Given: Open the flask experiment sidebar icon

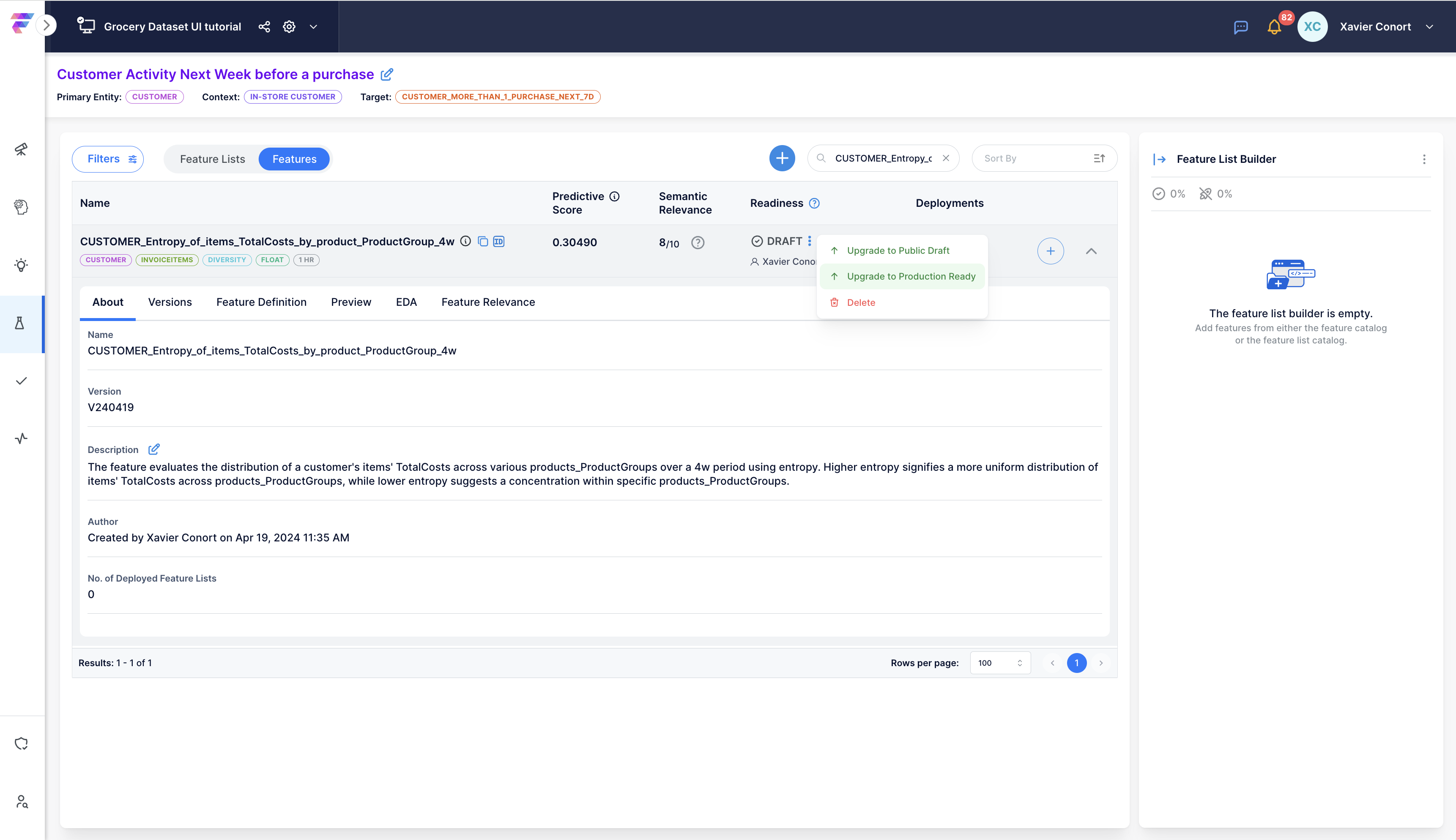Looking at the screenshot, I should coord(20,323).
